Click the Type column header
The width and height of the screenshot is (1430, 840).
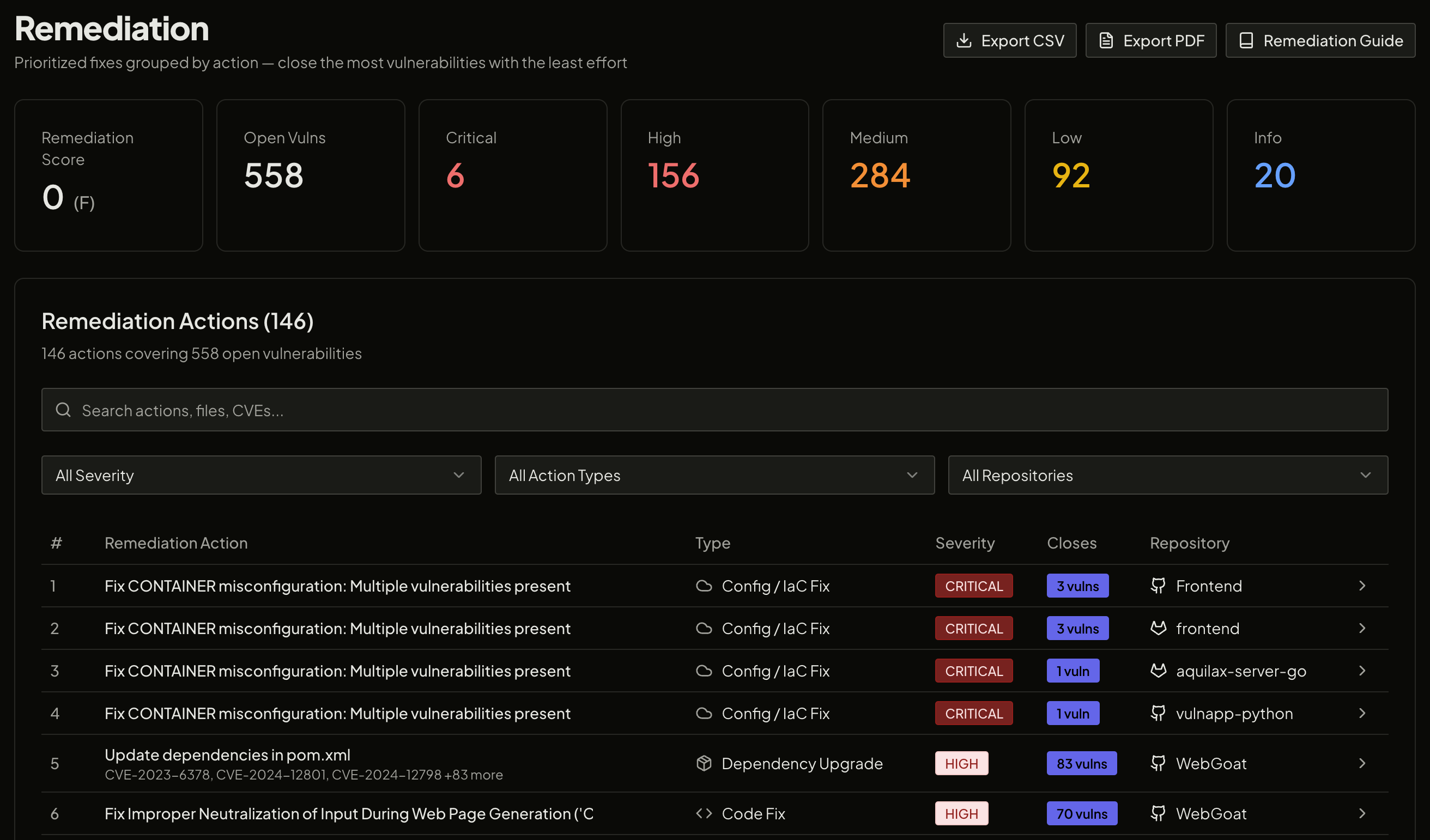pyautogui.click(x=713, y=543)
